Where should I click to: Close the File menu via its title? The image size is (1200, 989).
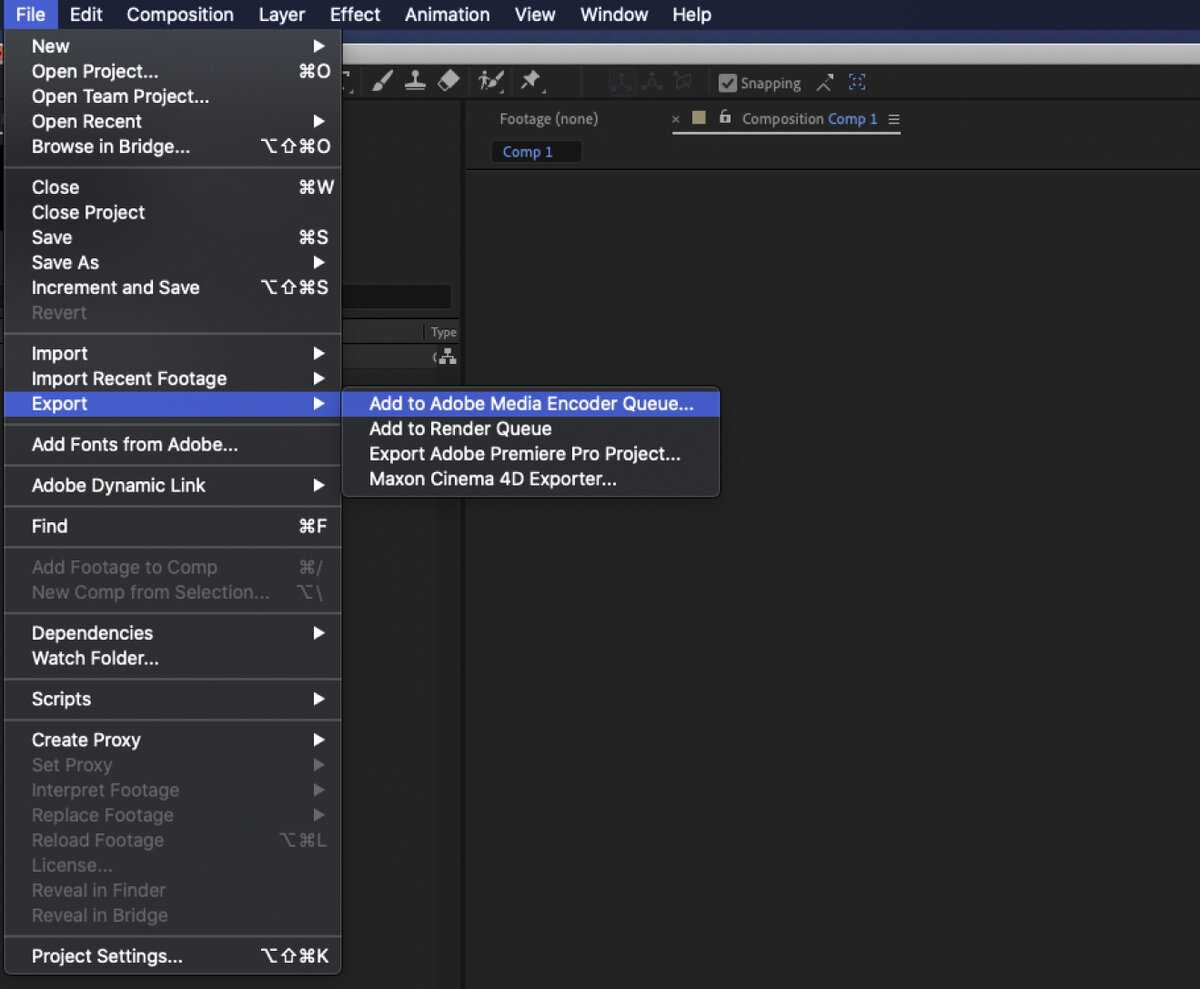point(30,14)
